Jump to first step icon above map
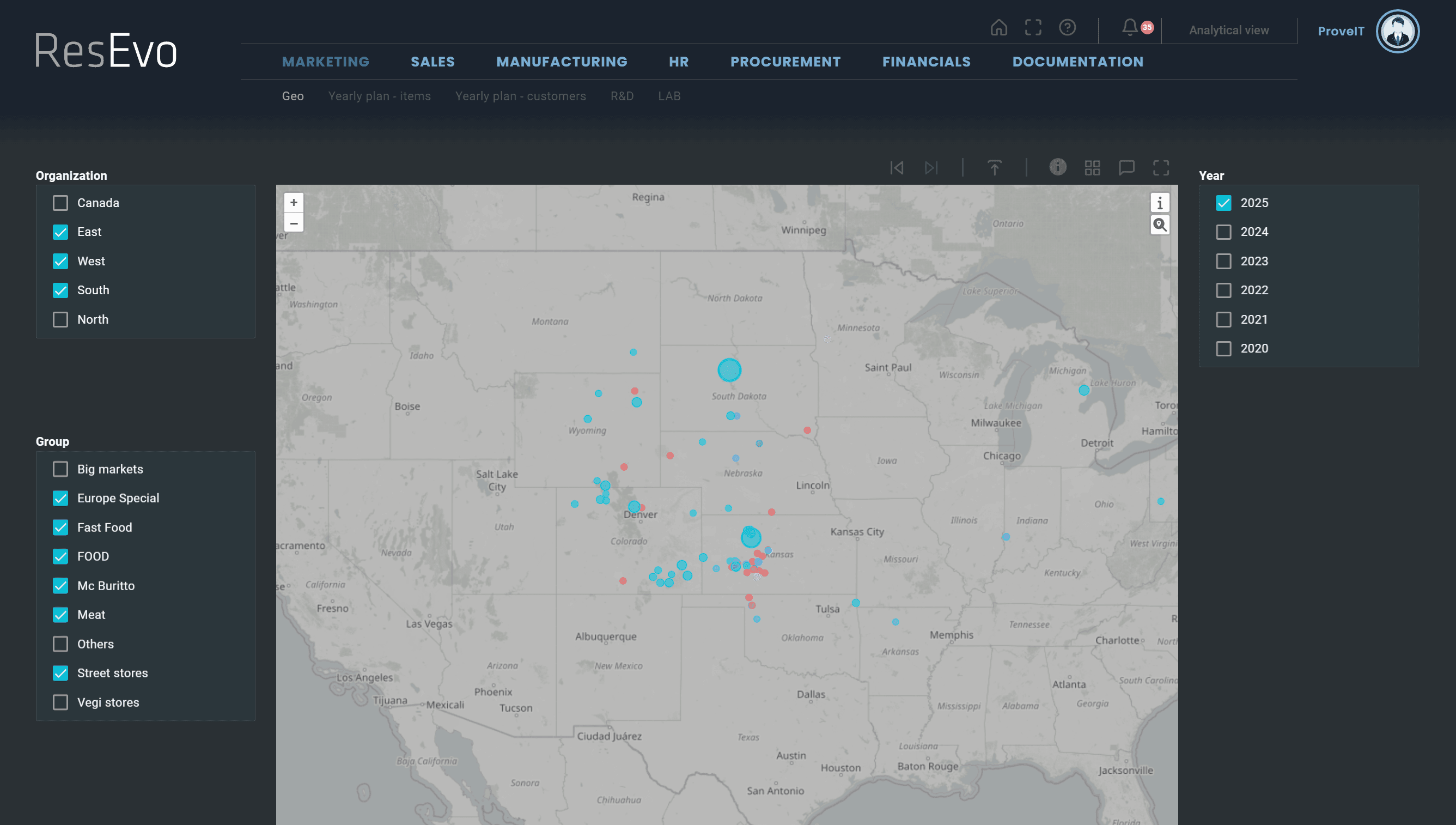 click(897, 168)
